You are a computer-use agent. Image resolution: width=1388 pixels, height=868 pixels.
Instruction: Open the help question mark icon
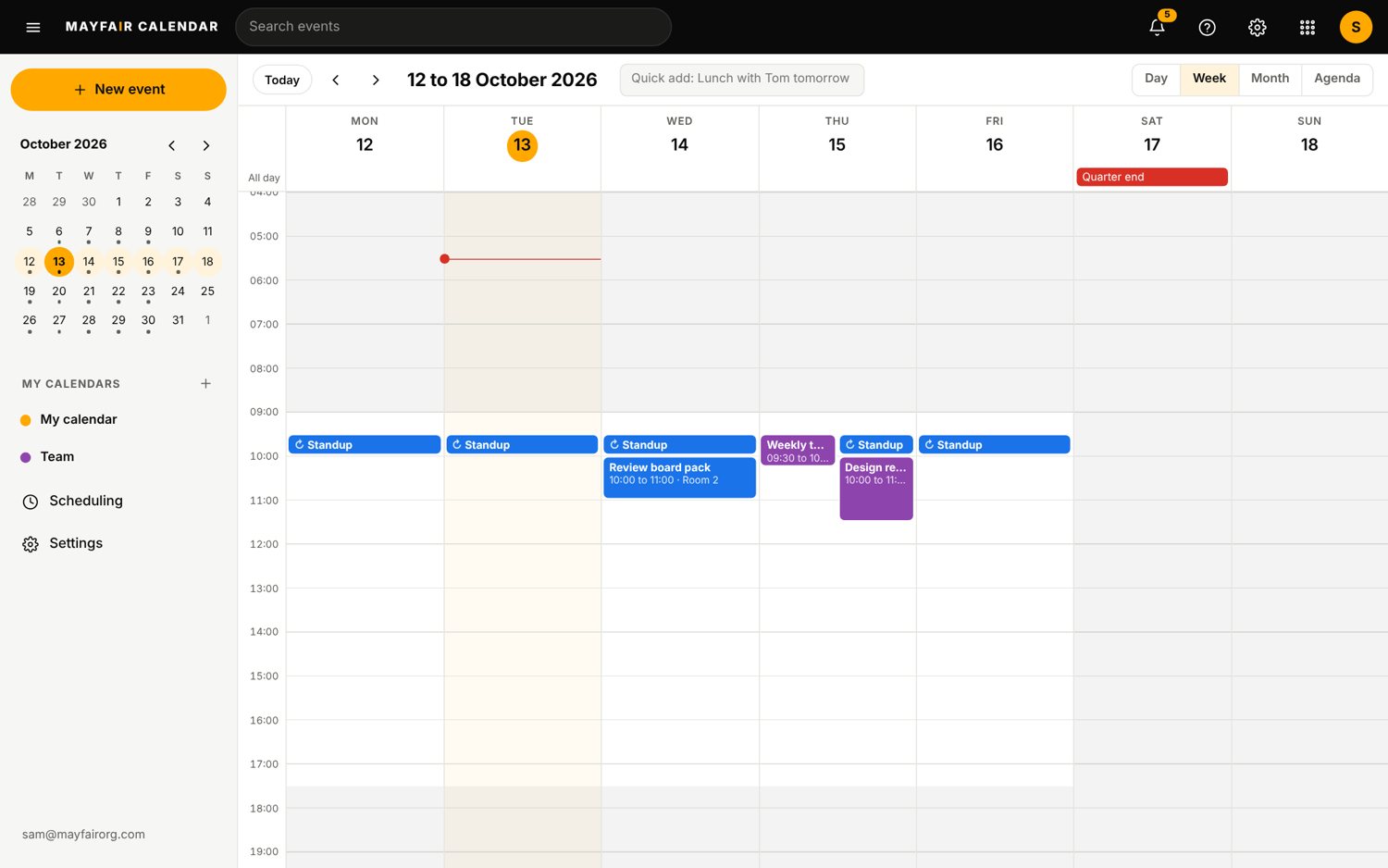(x=1207, y=27)
